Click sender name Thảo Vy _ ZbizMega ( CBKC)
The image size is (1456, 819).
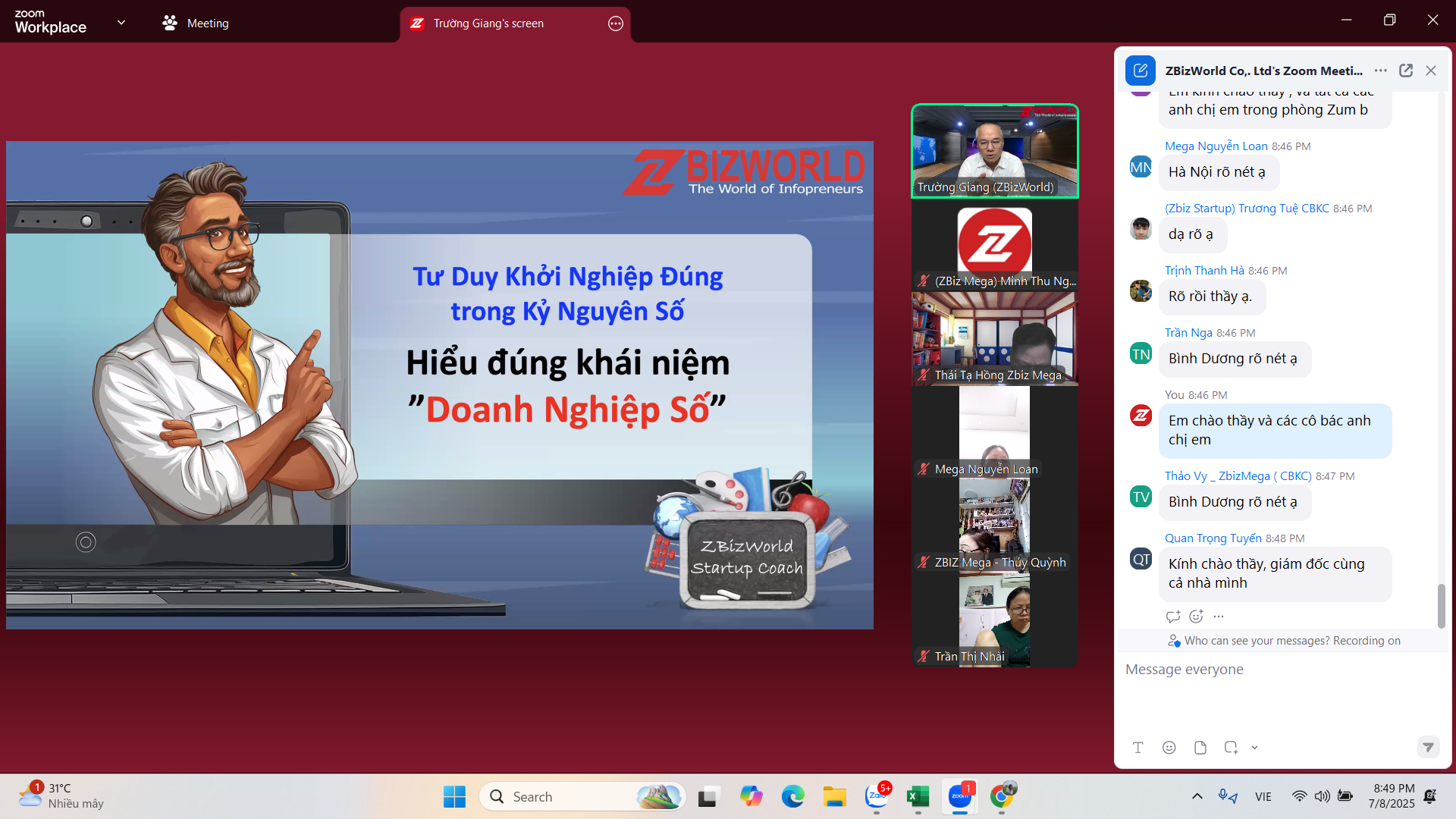pyautogui.click(x=1238, y=476)
